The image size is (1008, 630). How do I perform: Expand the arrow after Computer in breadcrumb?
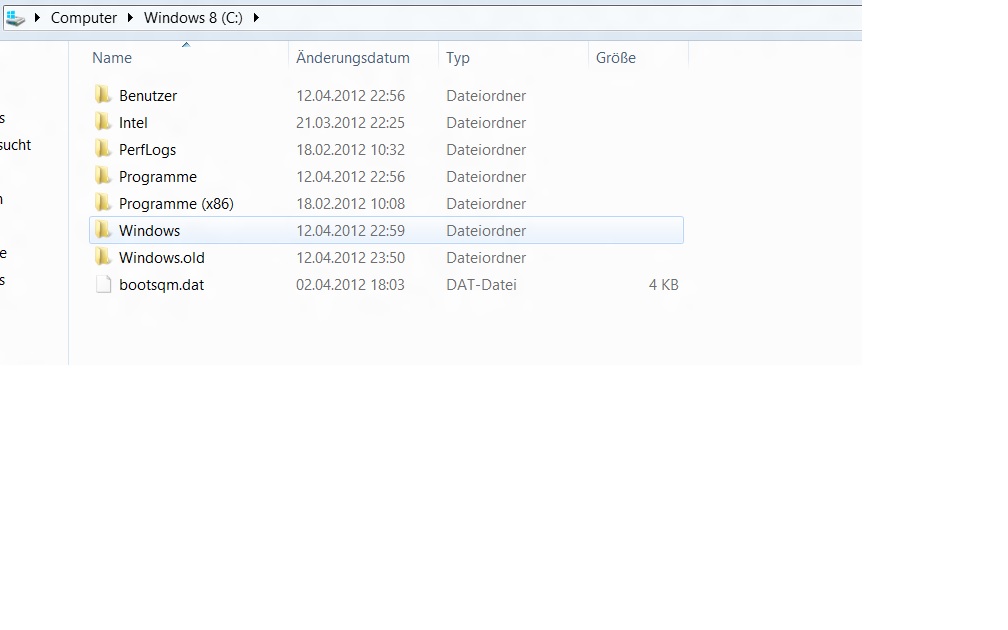click(x=130, y=18)
